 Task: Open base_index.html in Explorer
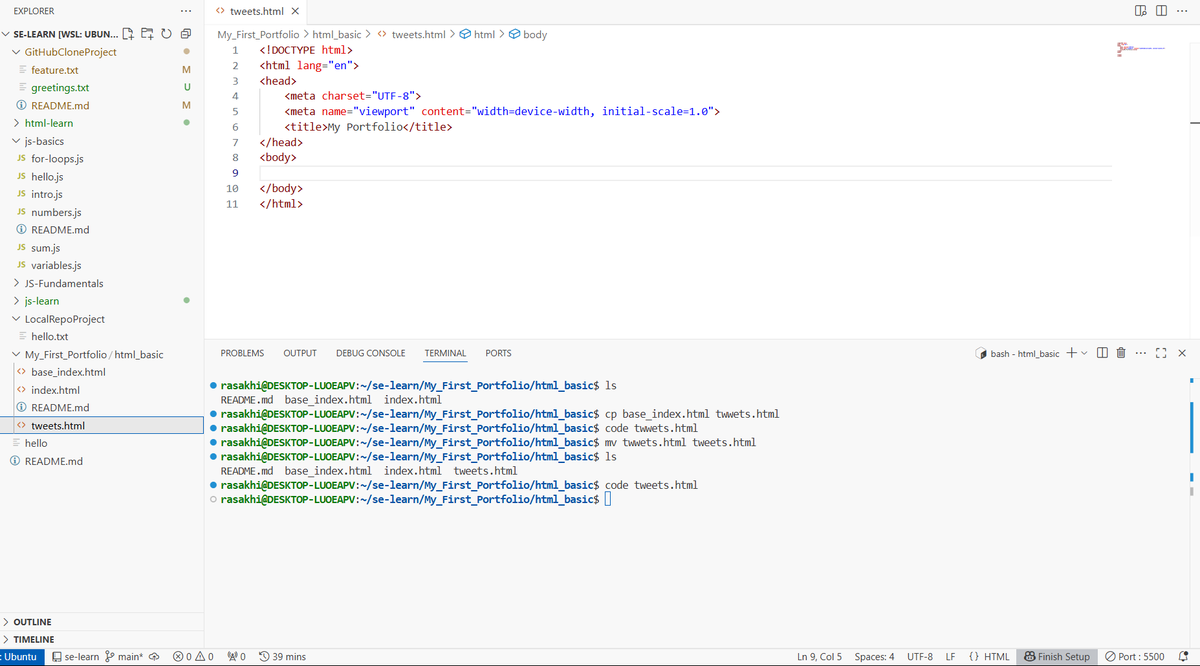[68, 372]
